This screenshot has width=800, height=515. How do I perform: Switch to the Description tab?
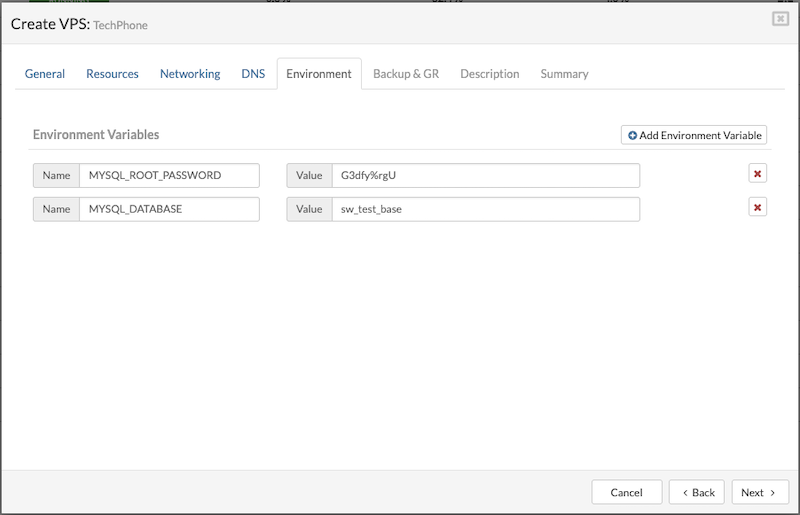click(x=489, y=74)
